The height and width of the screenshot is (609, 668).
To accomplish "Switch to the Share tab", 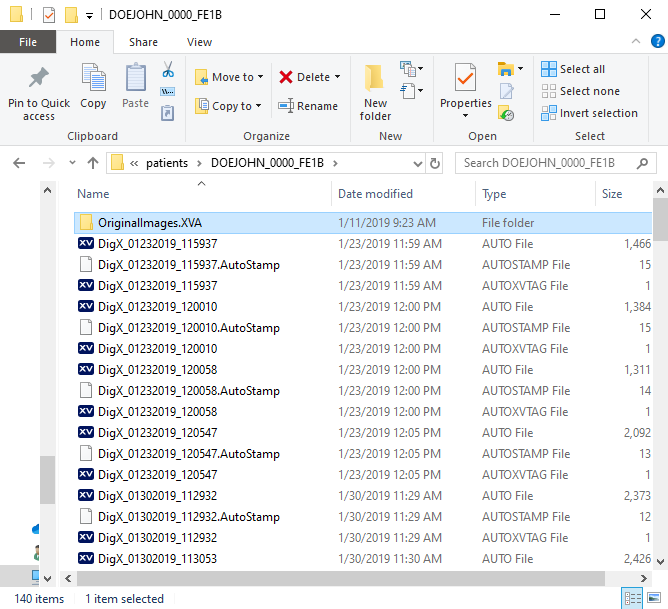I will click(x=143, y=42).
